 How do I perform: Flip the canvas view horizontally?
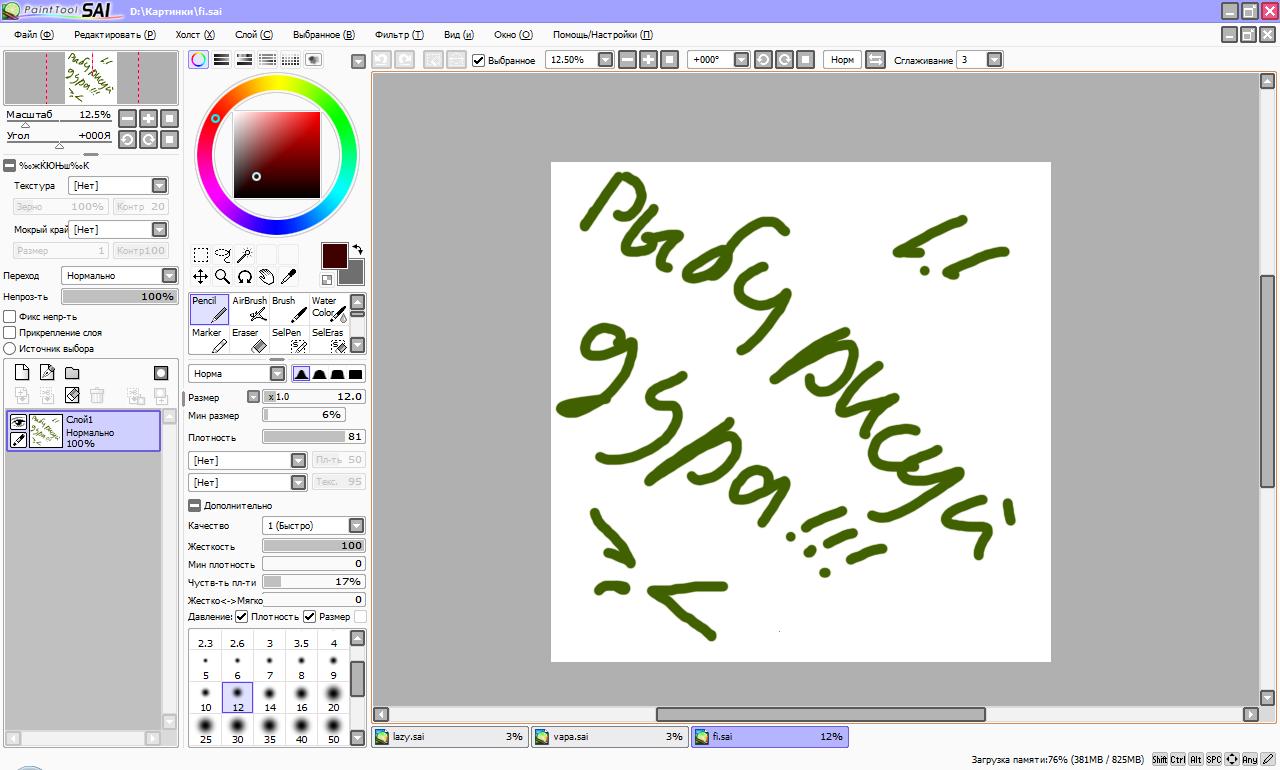click(875, 60)
